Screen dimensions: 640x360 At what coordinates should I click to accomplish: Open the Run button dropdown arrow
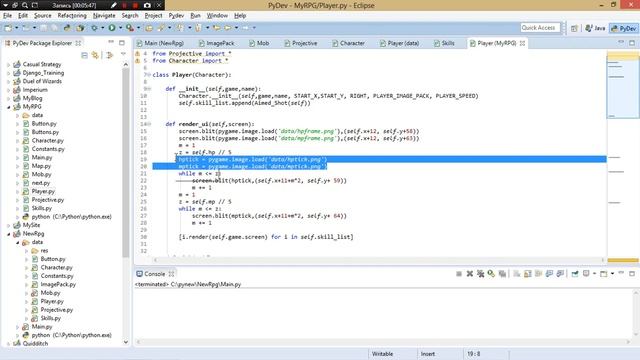click(x=120, y=28)
